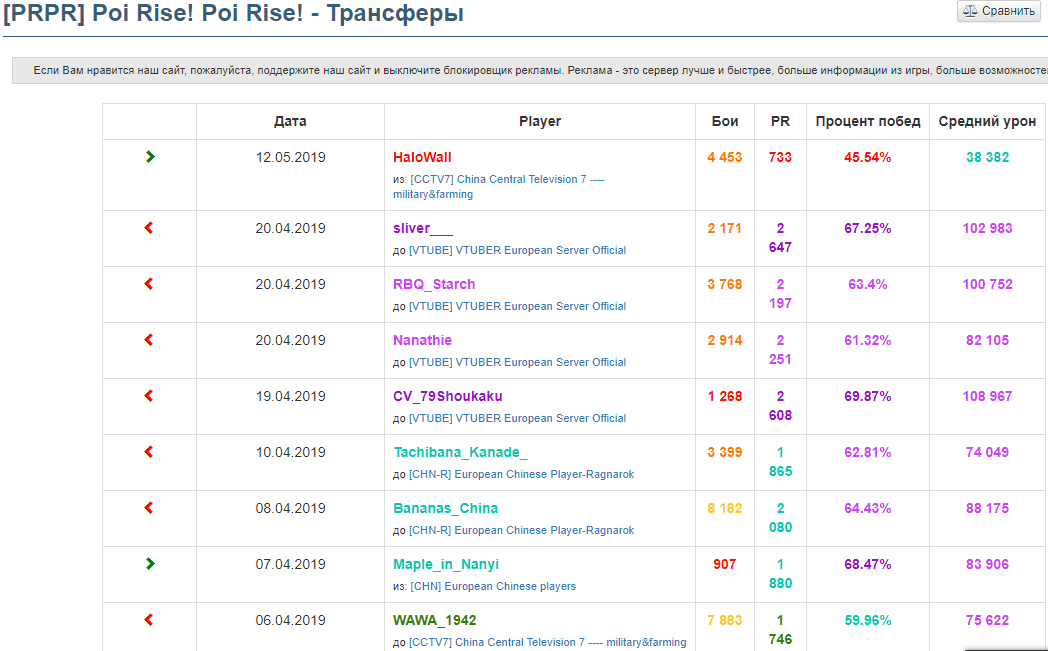The height and width of the screenshot is (651, 1048).
Task: Click the Сравнить compare button
Action: [x=999, y=11]
